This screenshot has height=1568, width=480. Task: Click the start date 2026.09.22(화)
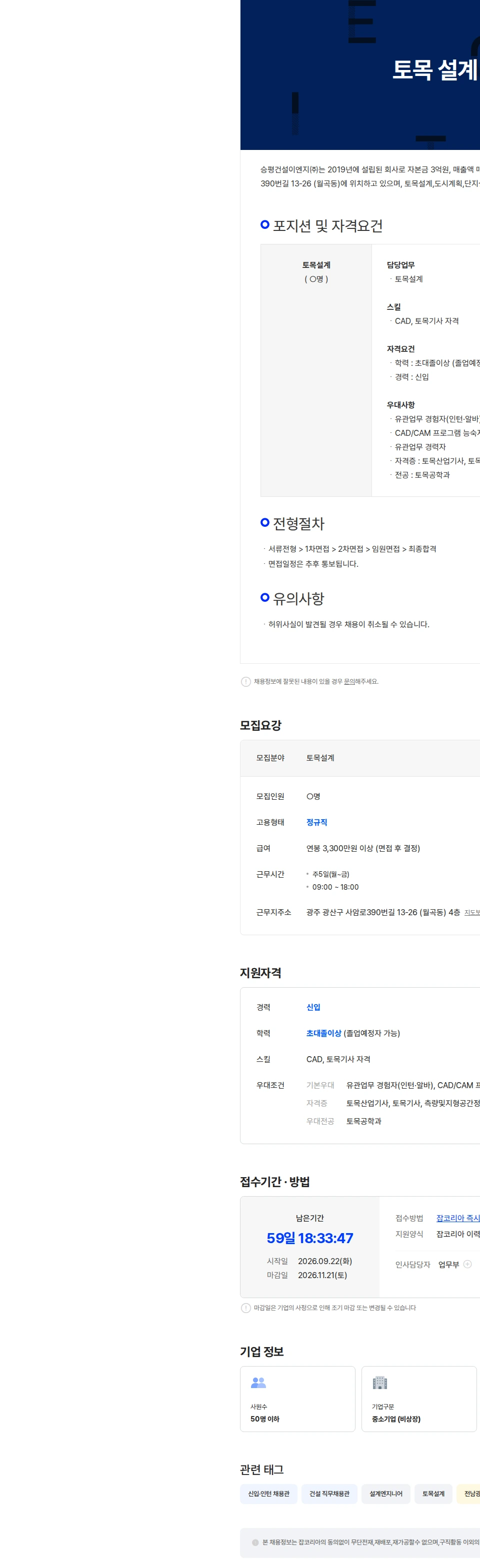(324, 1261)
